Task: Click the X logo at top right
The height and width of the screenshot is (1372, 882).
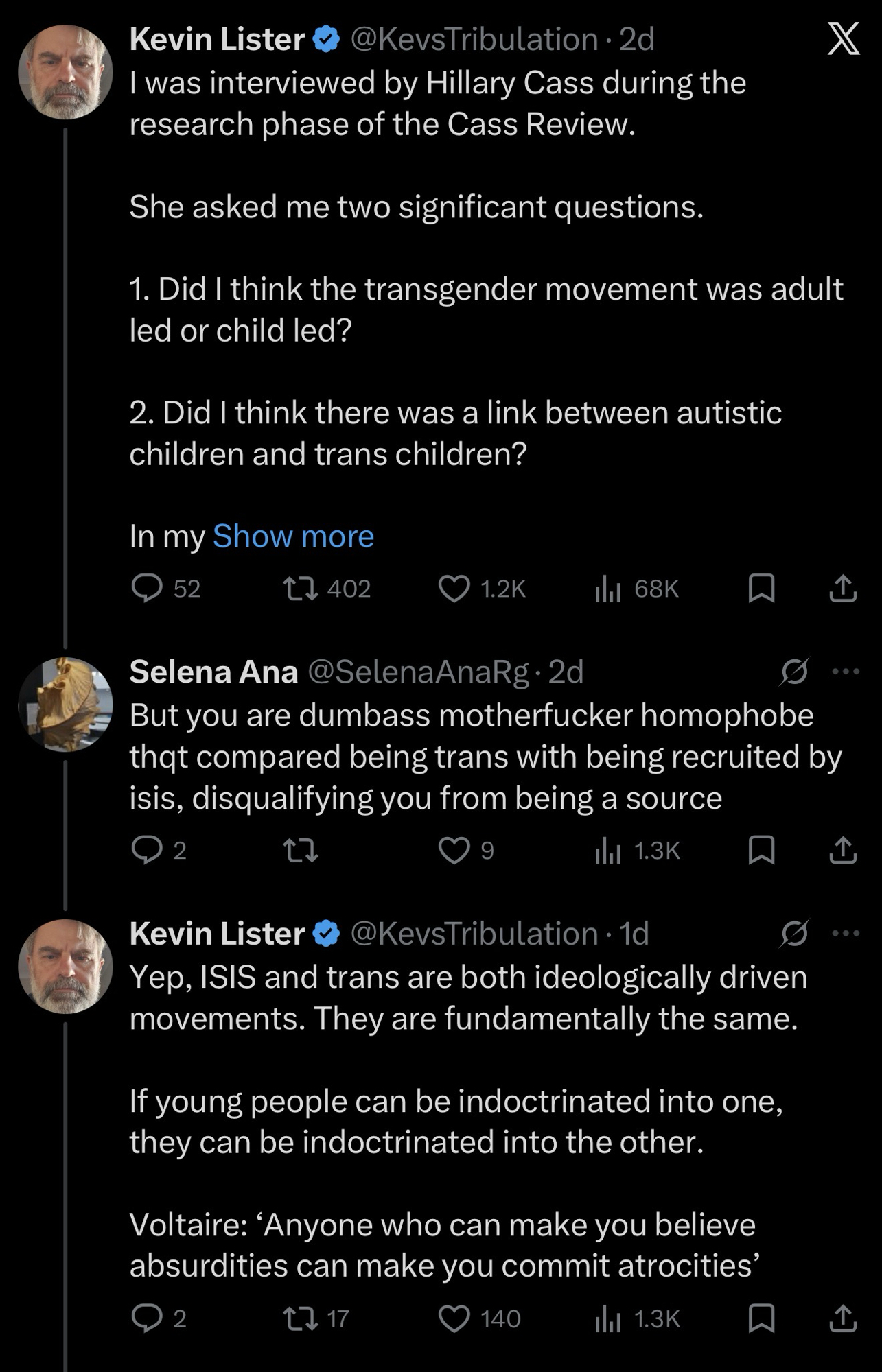Action: pos(843,39)
